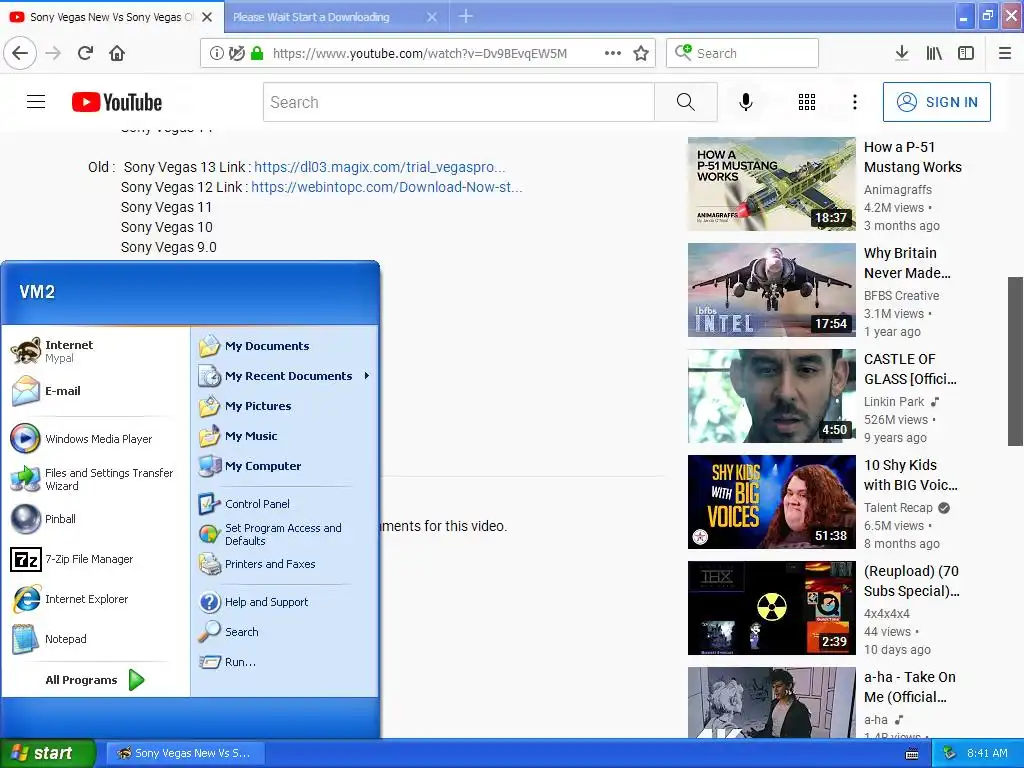
Task: Open the Sony Vegas 13 magix.com link
Action: [379, 167]
